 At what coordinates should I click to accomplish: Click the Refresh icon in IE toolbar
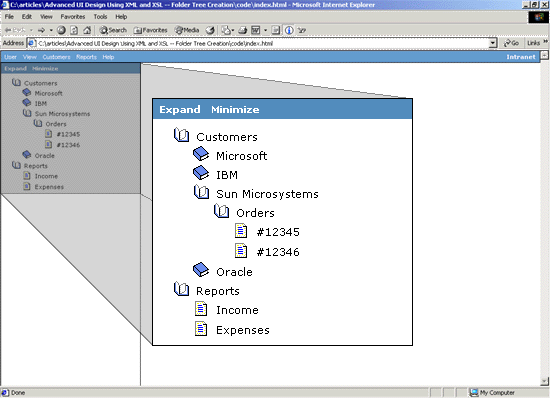(74, 30)
